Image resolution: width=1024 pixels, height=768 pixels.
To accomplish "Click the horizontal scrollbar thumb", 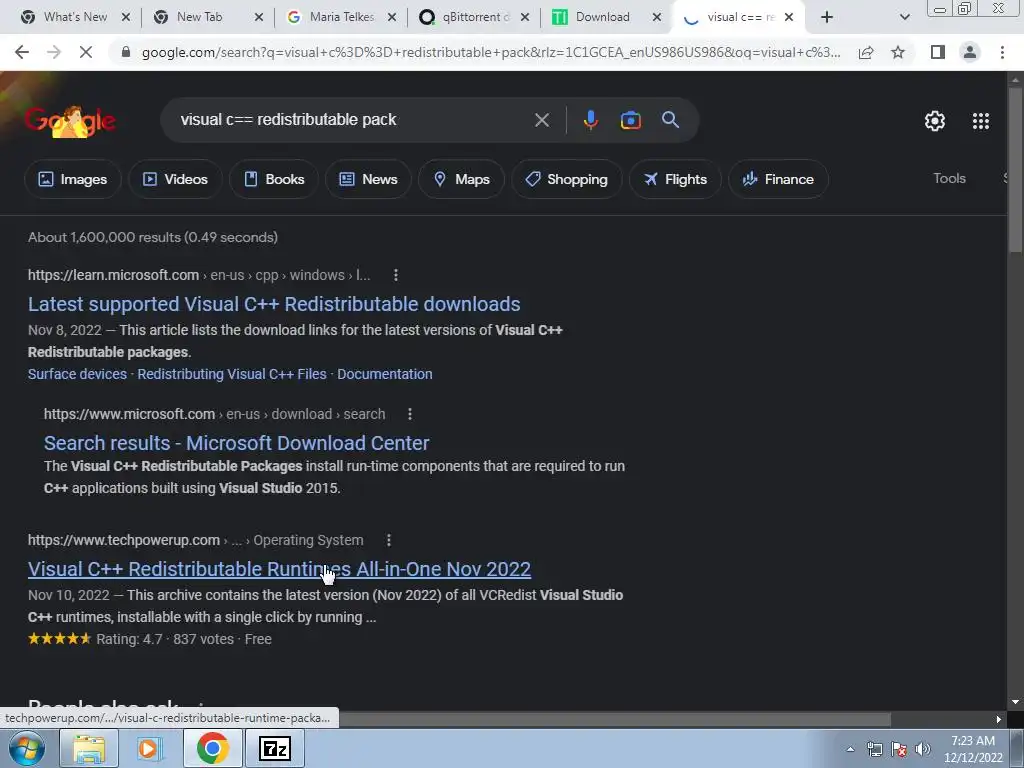I will point(614,719).
